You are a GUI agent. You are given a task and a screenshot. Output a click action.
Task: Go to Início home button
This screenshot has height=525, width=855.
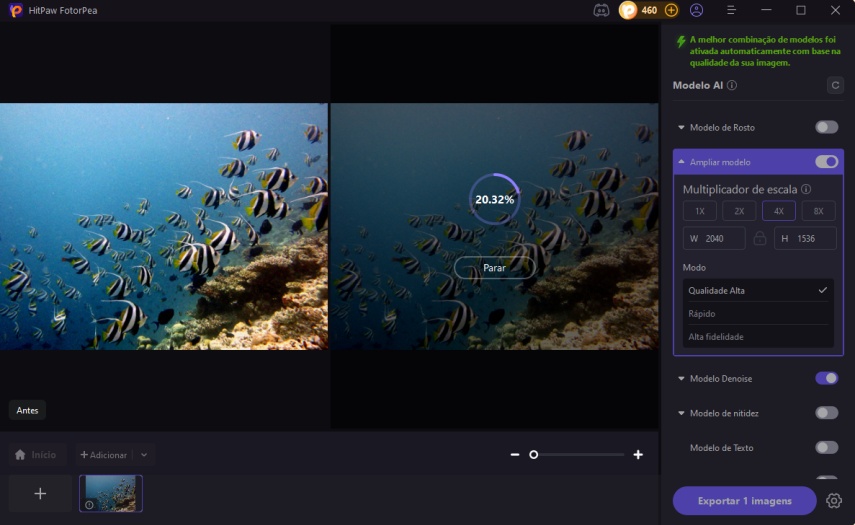pyautogui.click(x=37, y=455)
